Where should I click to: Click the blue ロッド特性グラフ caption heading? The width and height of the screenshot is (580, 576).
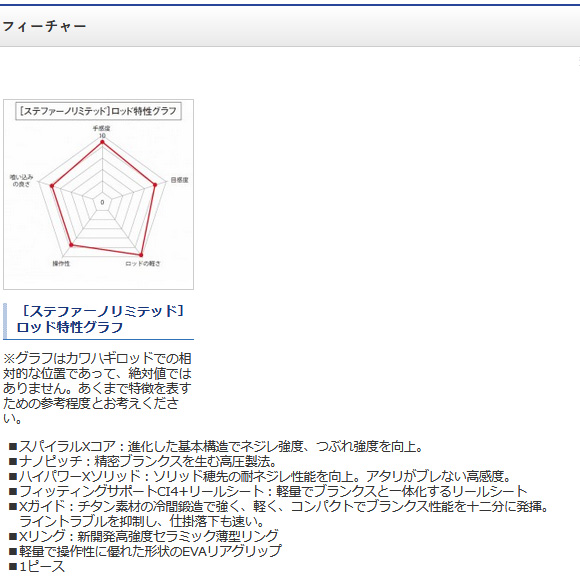click(100, 319)
